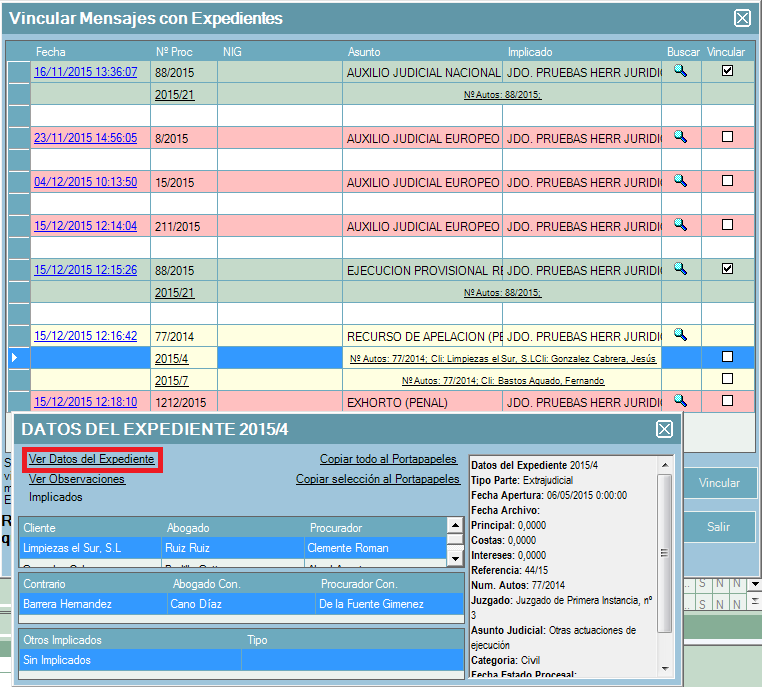762x687 pixels.
Task: Click search magnifier for the RECURSO DE APELACION row
Action: [x=680, y=335]
